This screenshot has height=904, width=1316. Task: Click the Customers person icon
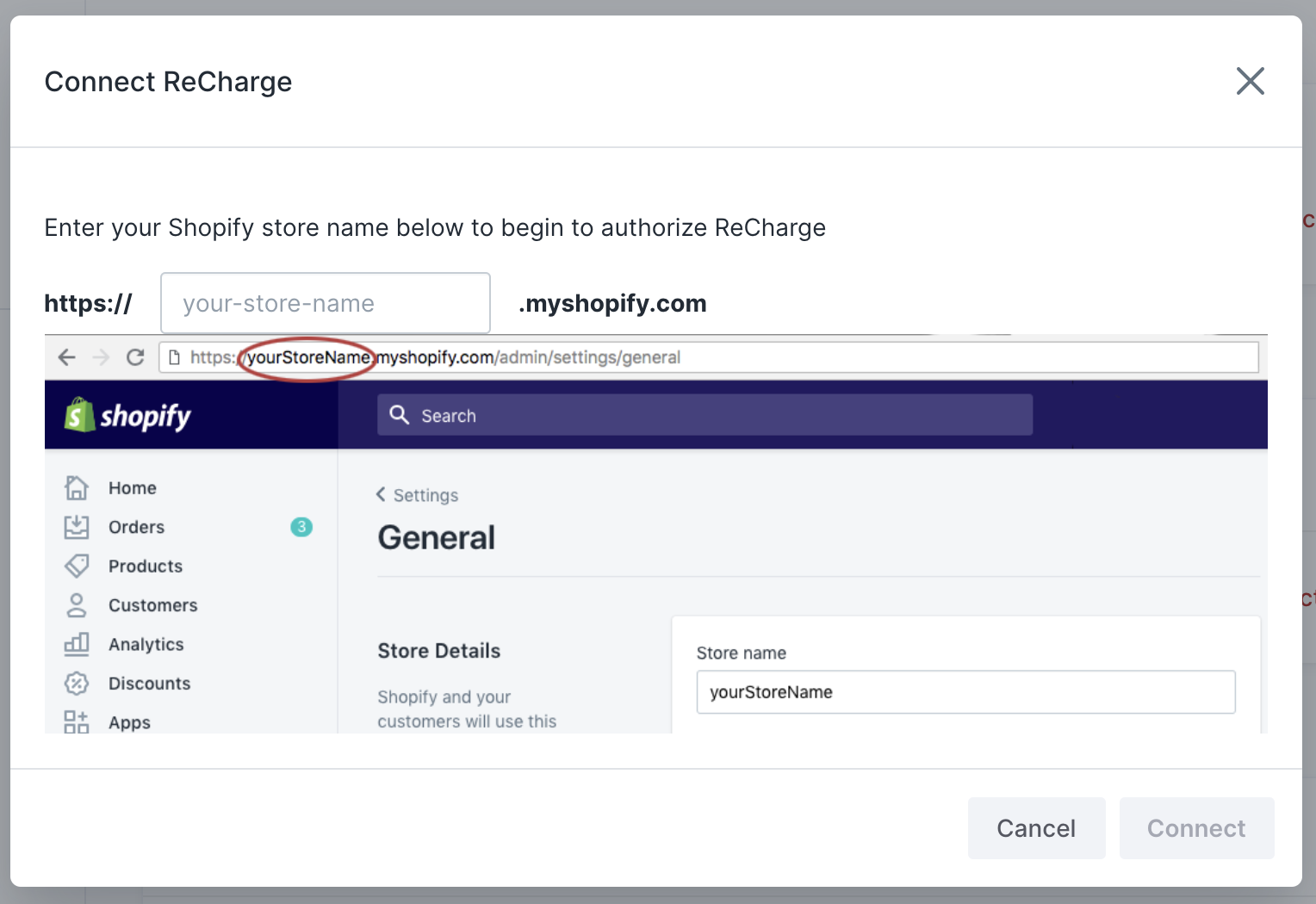[77, 605]
